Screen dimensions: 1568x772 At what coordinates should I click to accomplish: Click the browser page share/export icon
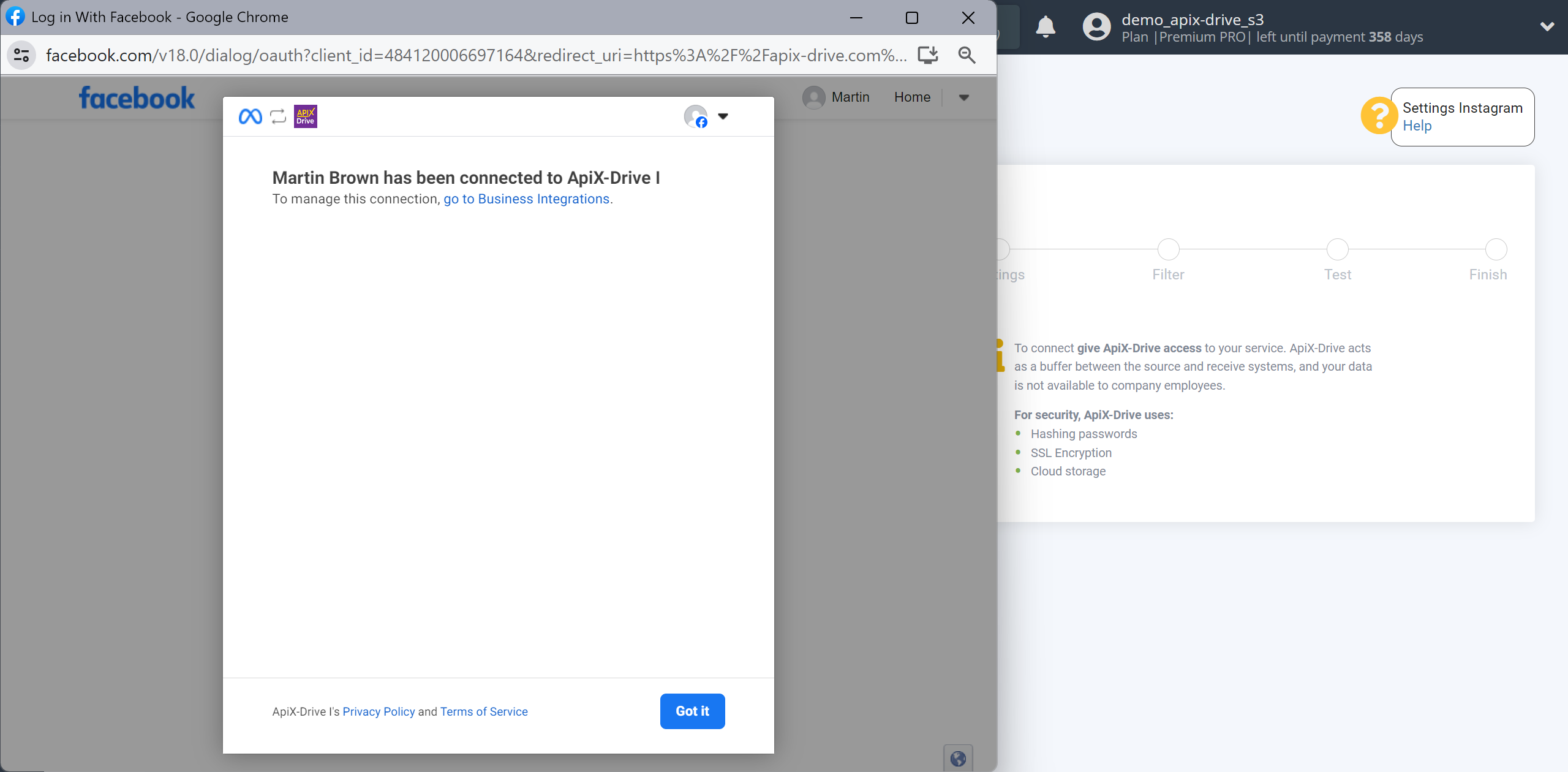click(927, 55)
